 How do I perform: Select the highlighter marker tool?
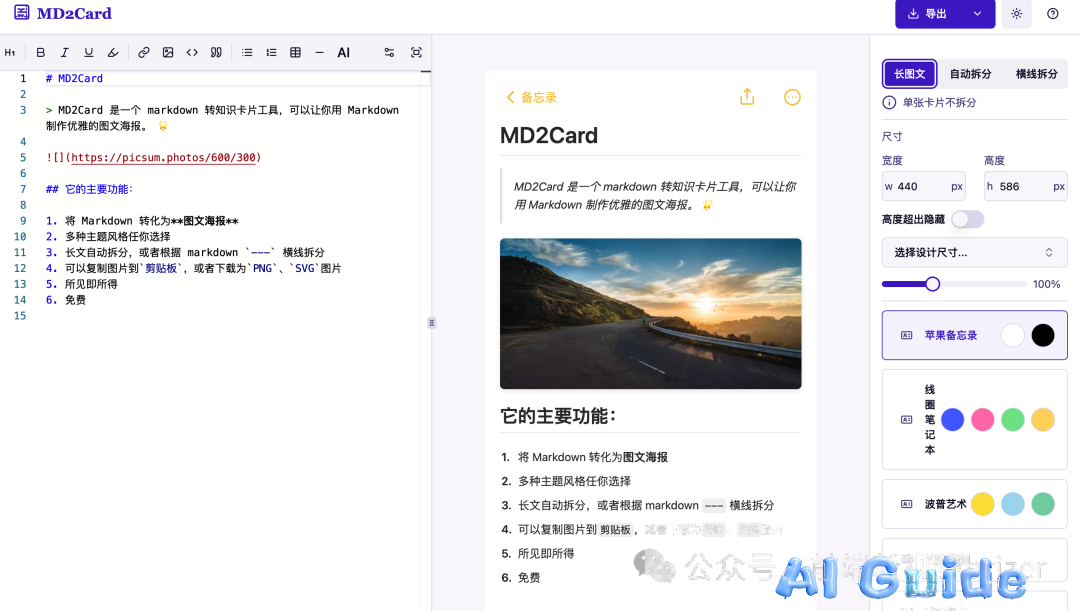[x=113, y=52]
